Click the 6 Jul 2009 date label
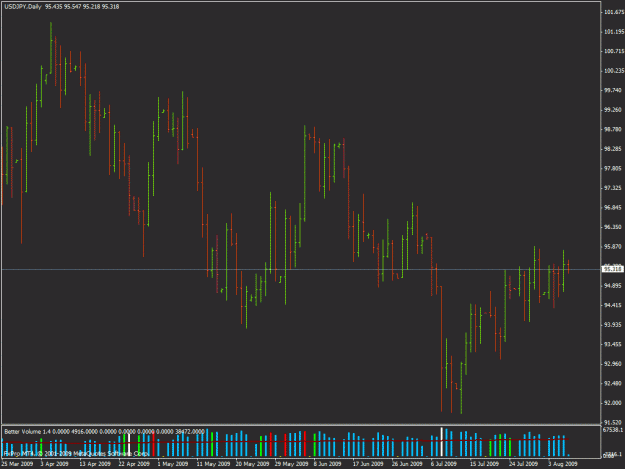625x469 pixels. (x=444, y=464)
